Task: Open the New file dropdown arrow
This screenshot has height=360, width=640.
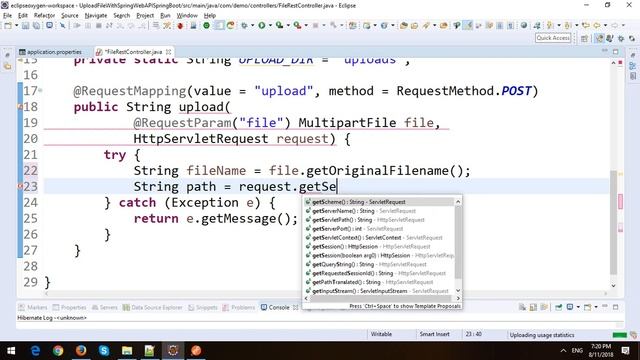Action: (16, 26)
